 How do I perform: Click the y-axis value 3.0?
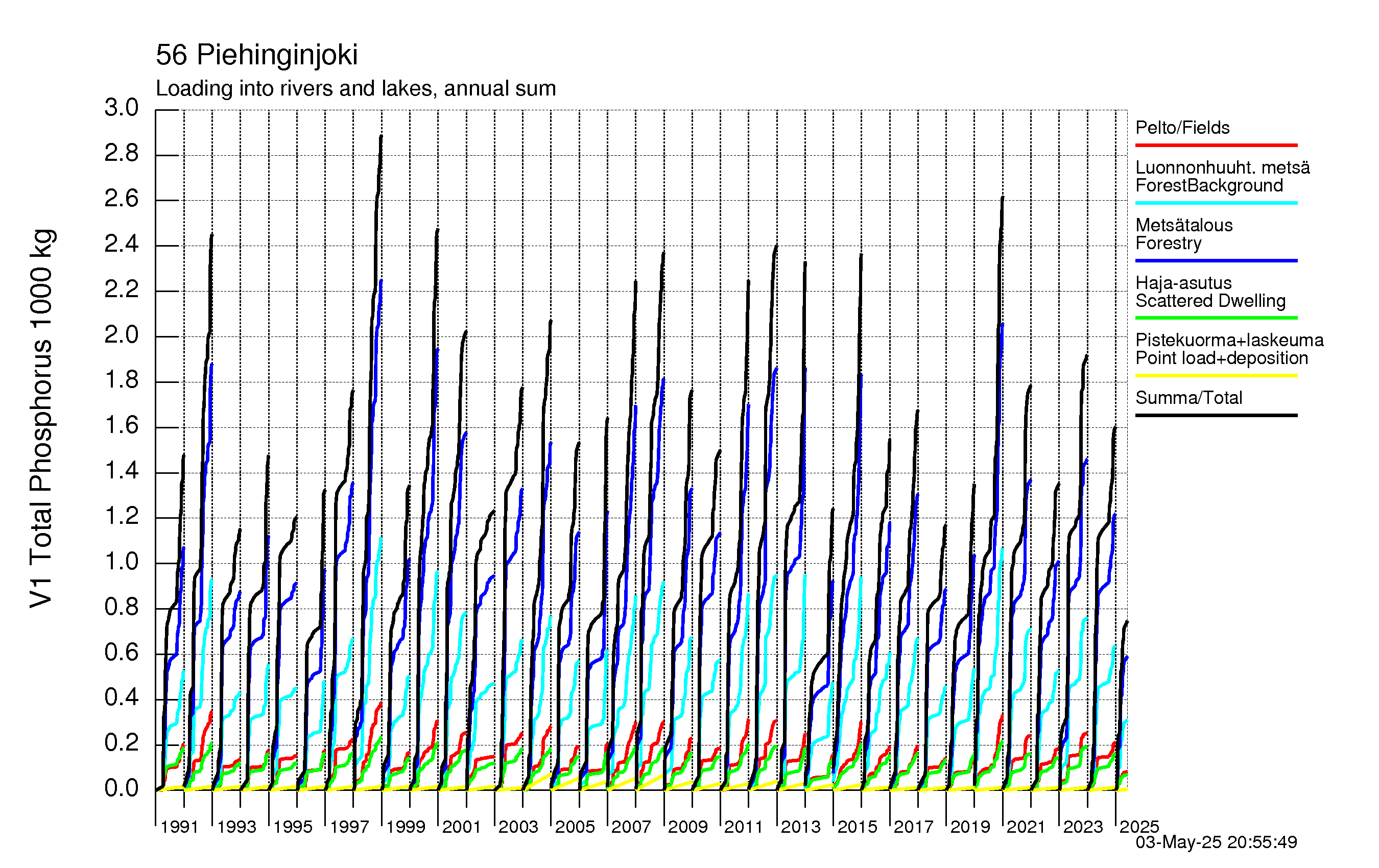(122, 108)
